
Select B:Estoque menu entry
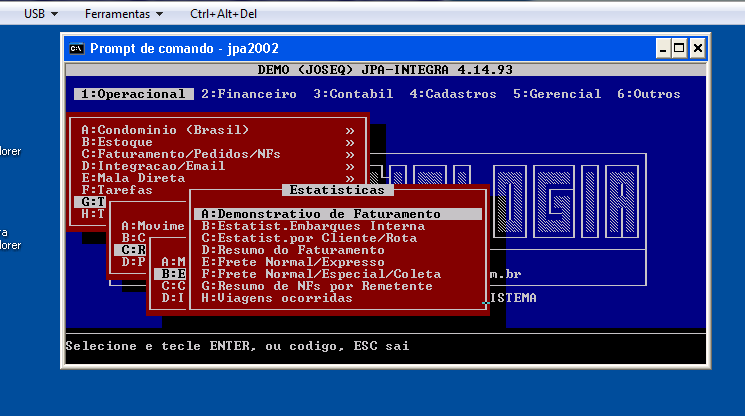pyautogui.click(x=117, y=142)
